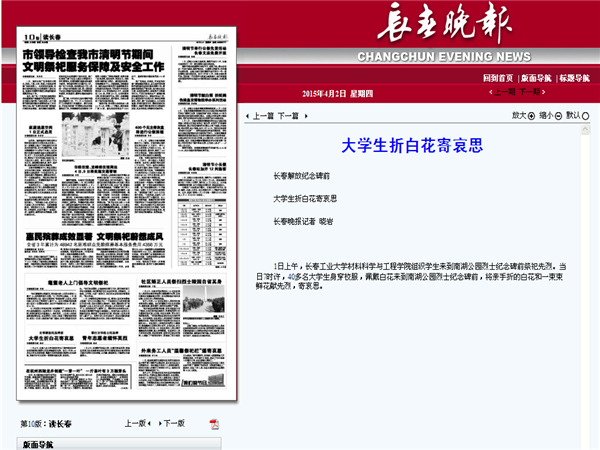Open 版面导航 in top navigation bar
Image resolution: width=600 pixels, height=450 pixels.
(535, 77)
